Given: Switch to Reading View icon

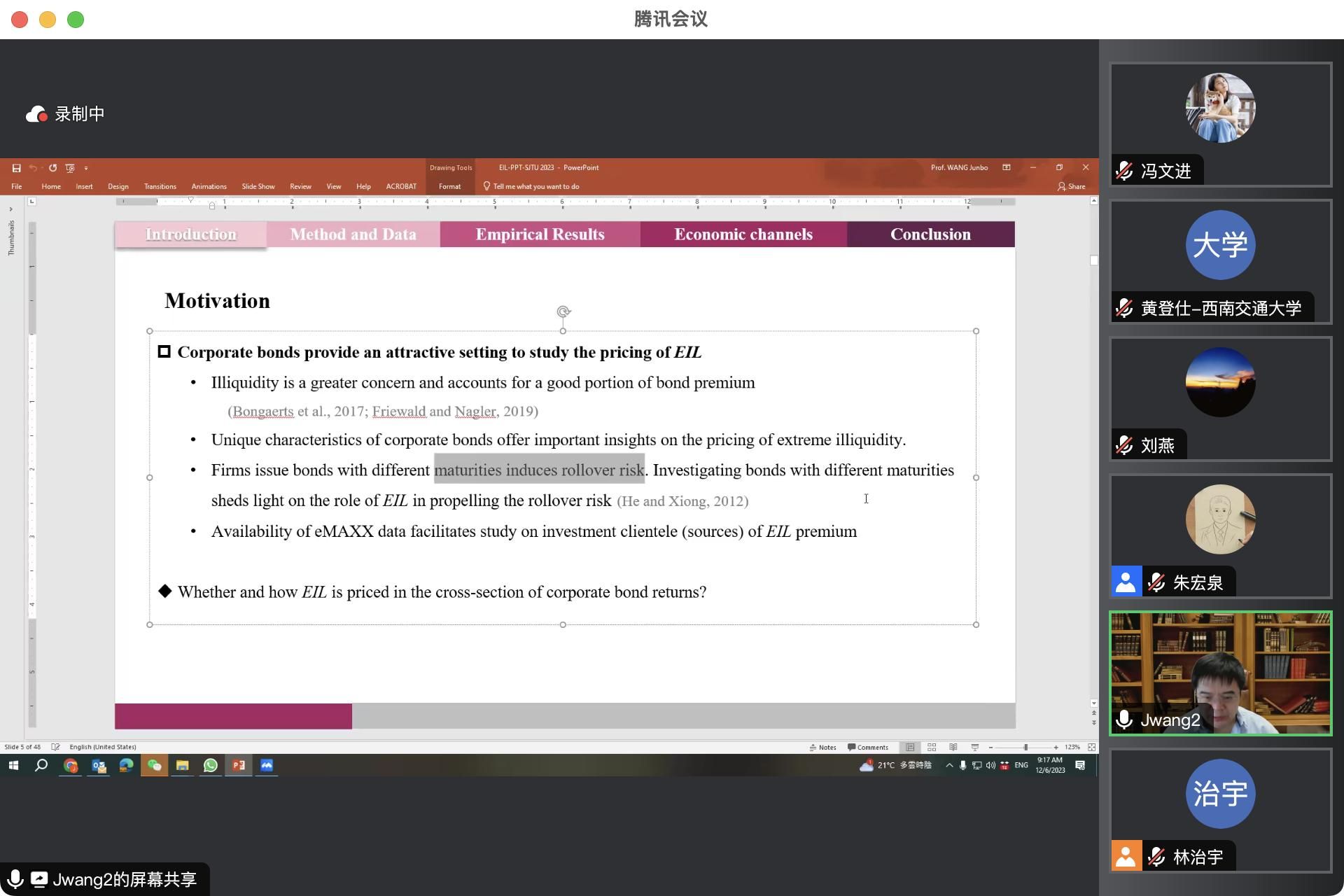Looking at the screenshot, I should click(953, 748).
